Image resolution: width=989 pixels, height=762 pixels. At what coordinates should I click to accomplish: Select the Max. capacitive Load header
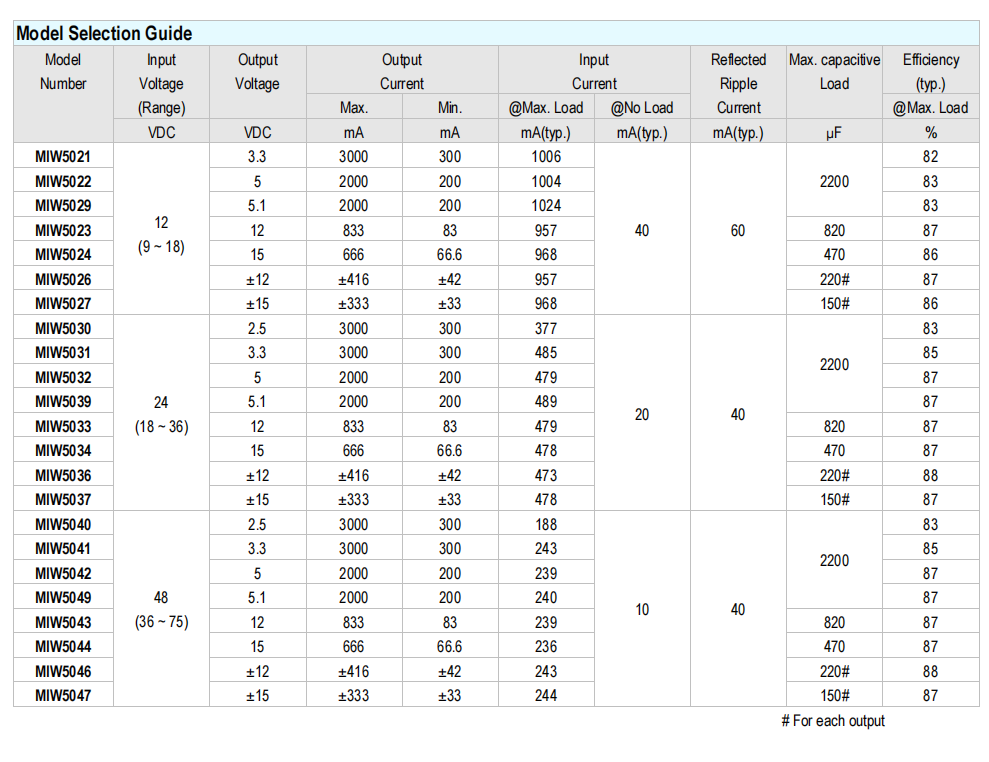[834, 72]
